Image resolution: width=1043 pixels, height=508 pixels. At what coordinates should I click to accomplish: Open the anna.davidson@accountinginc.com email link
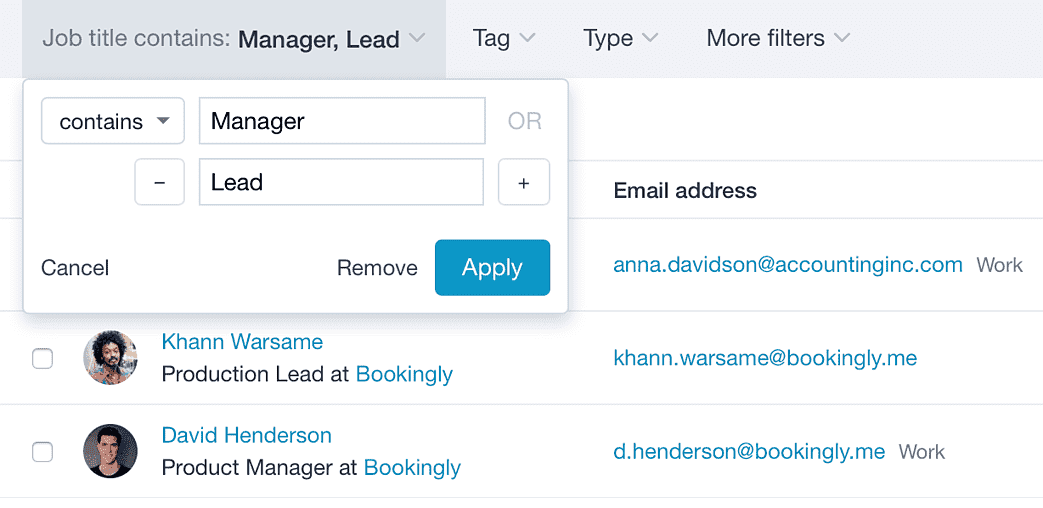click(788, 265)
